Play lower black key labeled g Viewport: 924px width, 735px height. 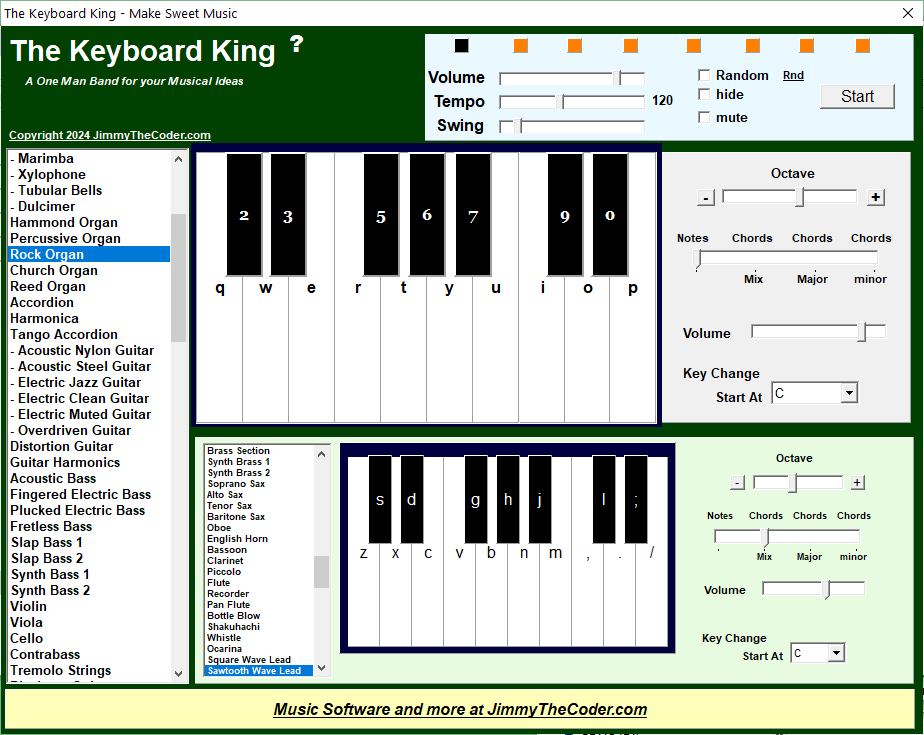click(x=476, y=499)
